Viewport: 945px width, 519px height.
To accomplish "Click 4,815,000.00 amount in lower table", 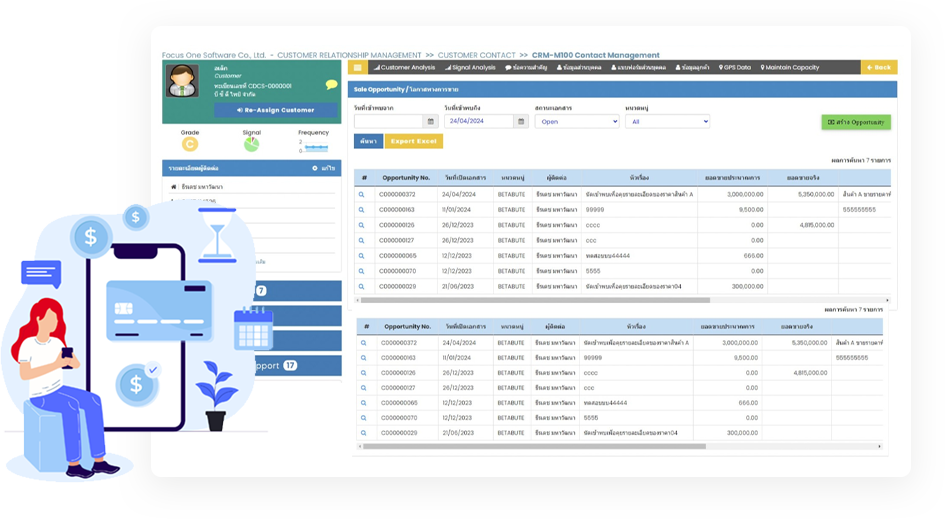I will [x=811, y=373].
